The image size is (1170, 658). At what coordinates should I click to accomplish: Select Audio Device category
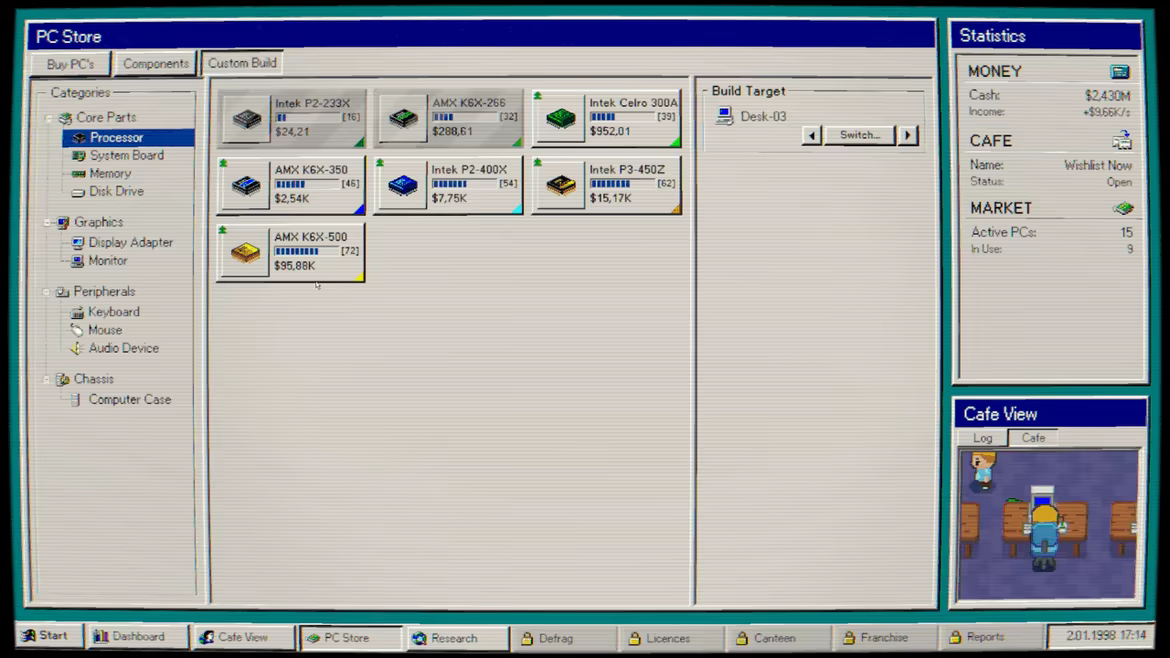pos(123,348)
